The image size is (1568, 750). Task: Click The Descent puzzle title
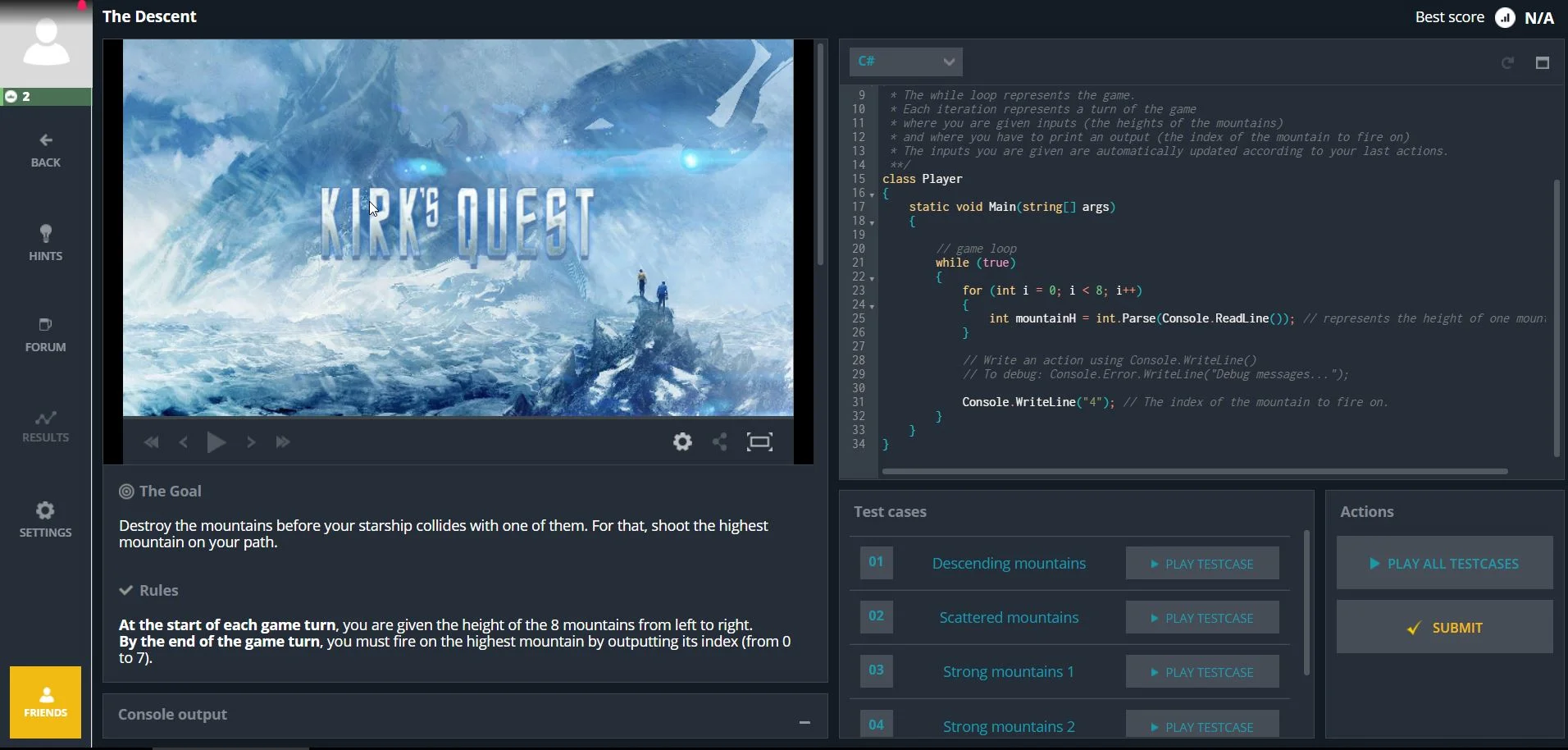click(149, 16)
